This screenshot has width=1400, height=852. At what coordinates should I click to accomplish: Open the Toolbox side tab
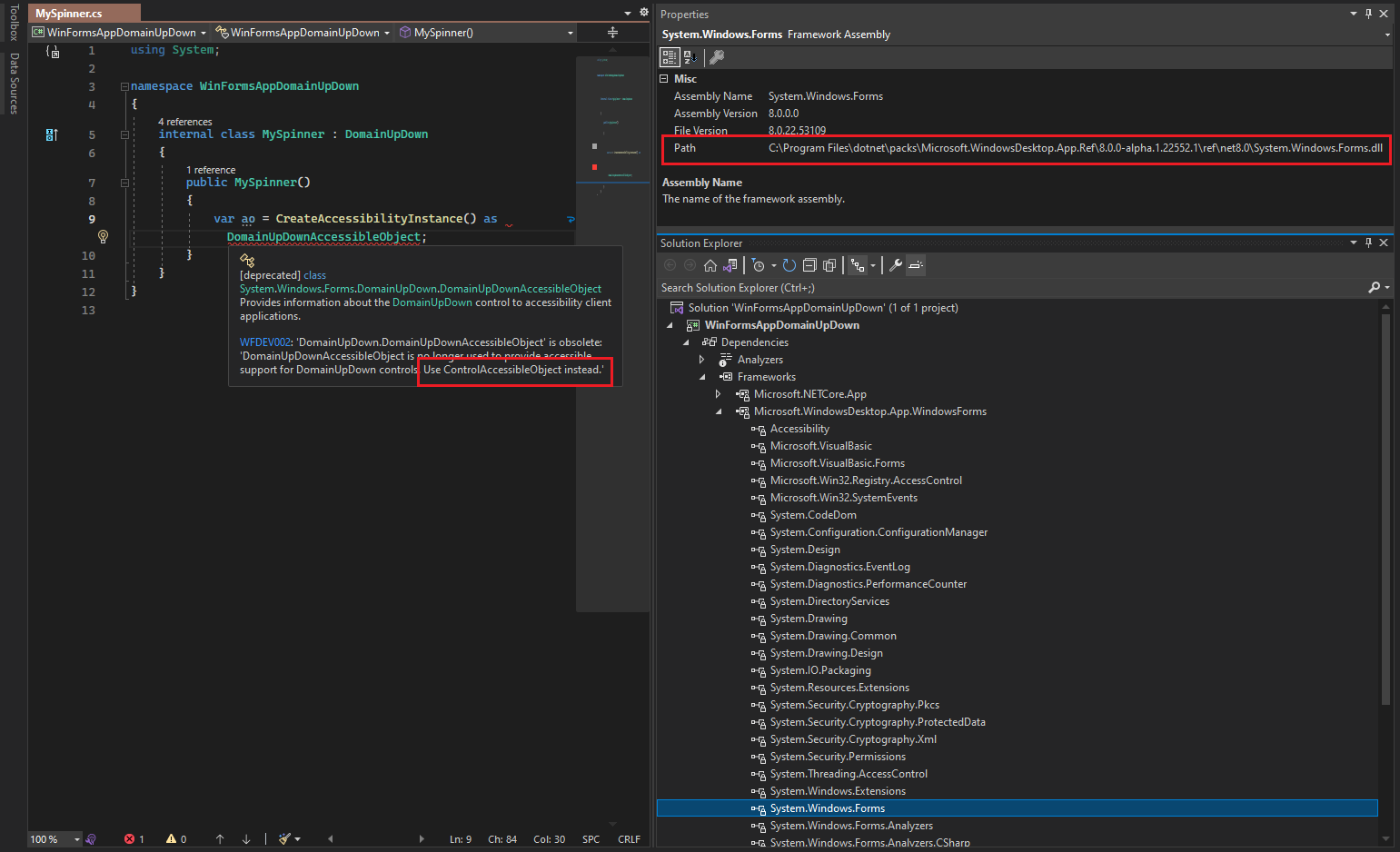pyautogui.click(x=14, y=23)
